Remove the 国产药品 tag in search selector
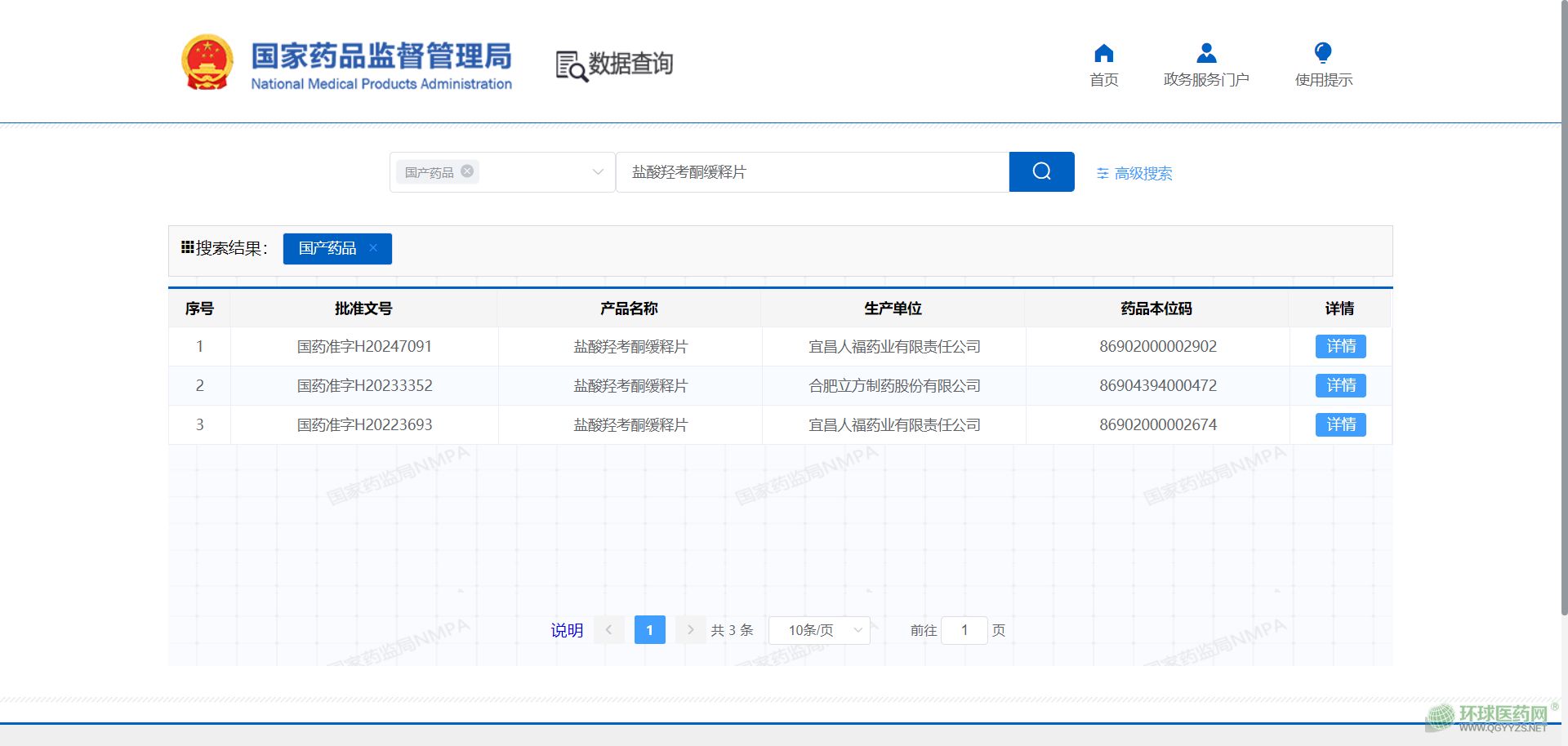The image size is (1568, 746). point(467,171)
